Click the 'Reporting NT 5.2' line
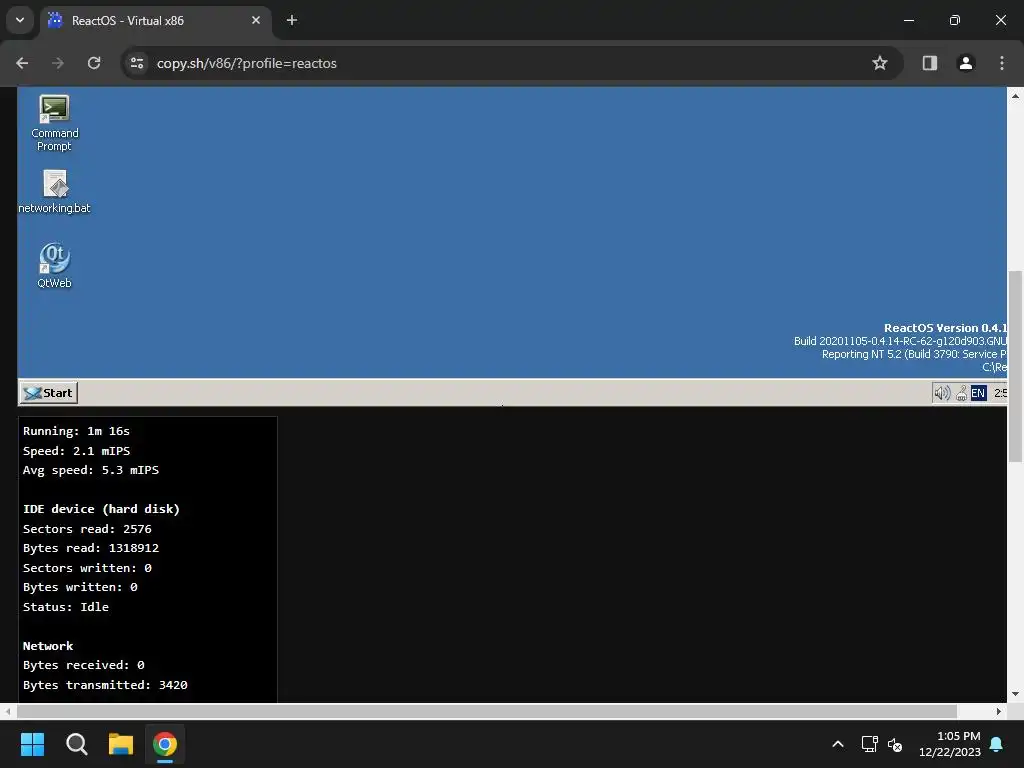The width and height of the screenshot is (1024, 768). (x=914, y=354)
